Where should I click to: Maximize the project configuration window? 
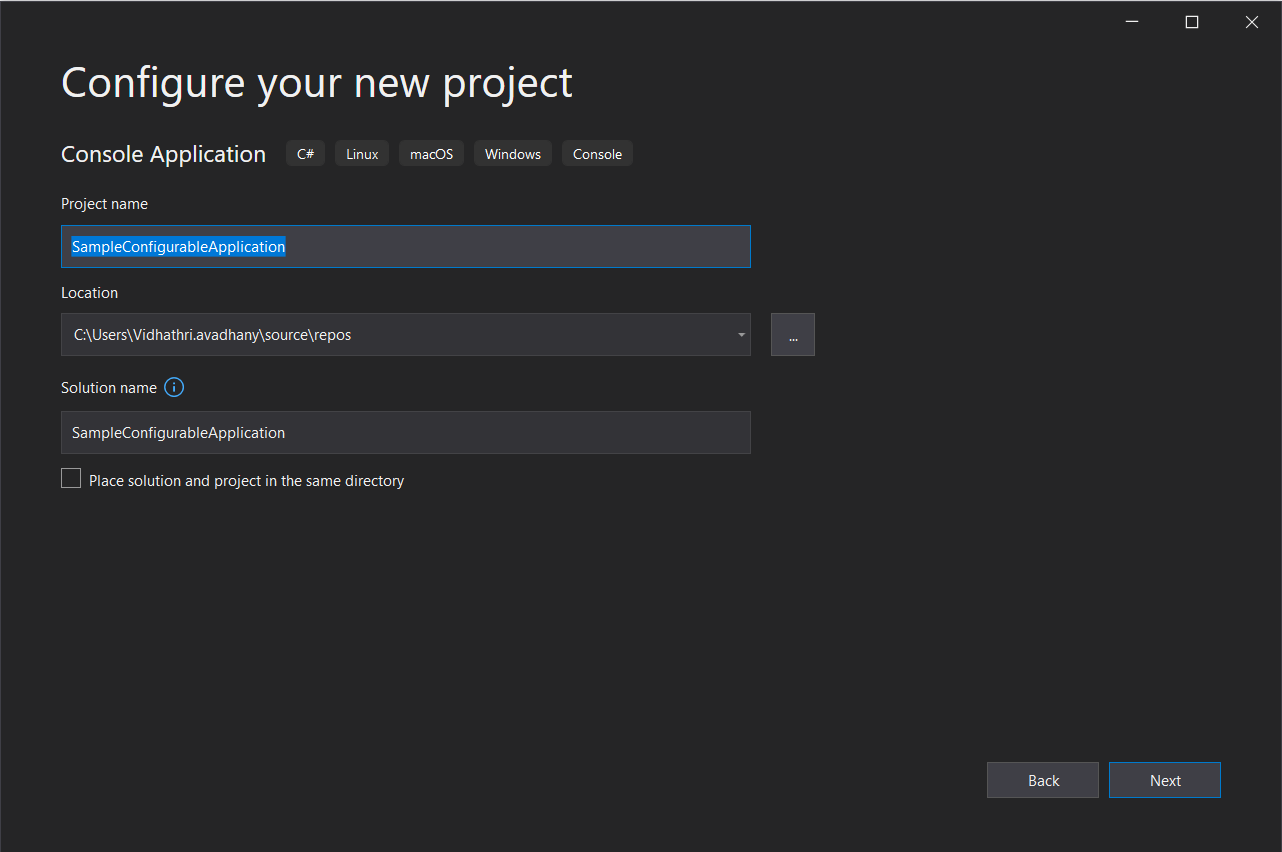[1191, 22]
